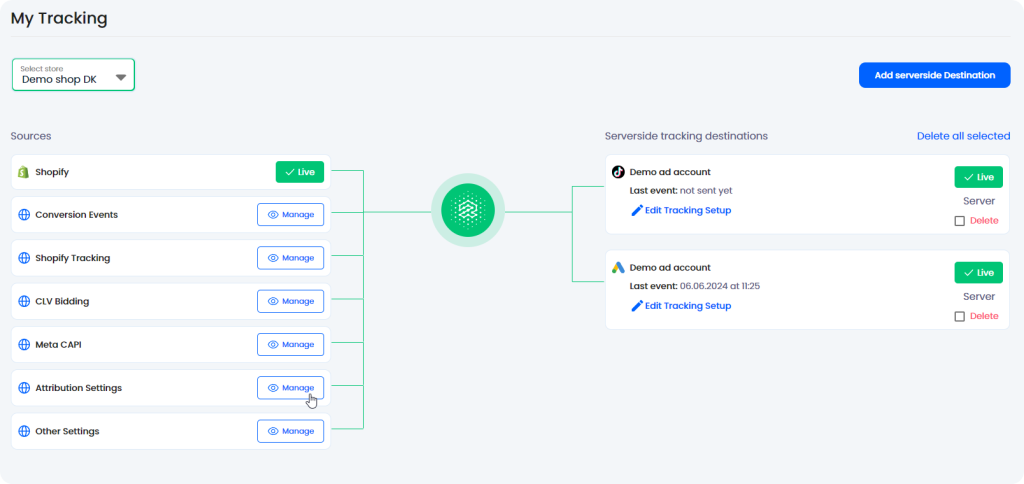Screen dimensions: 1024x484
Task: Click the Conversion Events row label
Action: [76, 215]
